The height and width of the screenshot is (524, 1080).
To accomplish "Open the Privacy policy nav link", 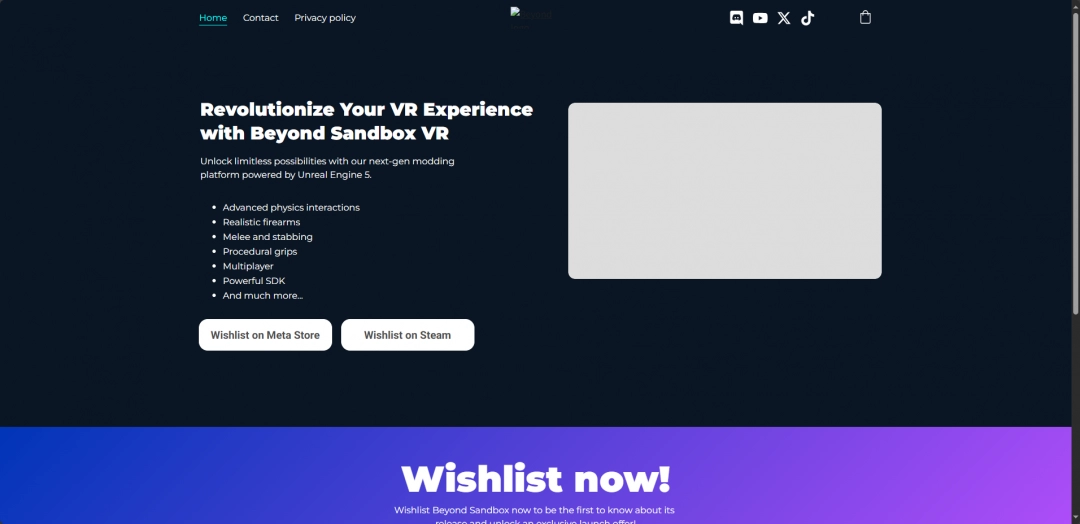I will click(x=325, y=18).
